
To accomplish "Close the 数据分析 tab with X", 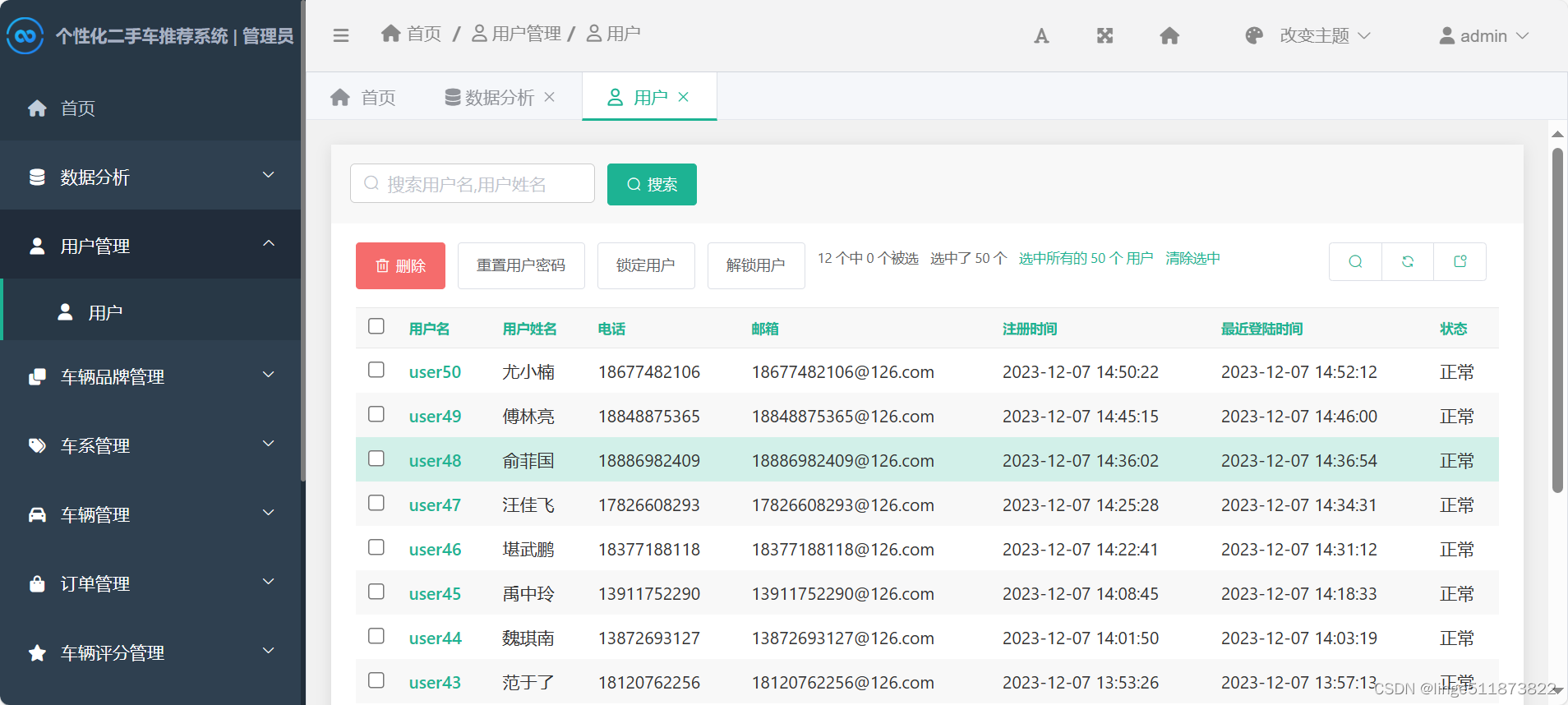I will coord(550,97).
